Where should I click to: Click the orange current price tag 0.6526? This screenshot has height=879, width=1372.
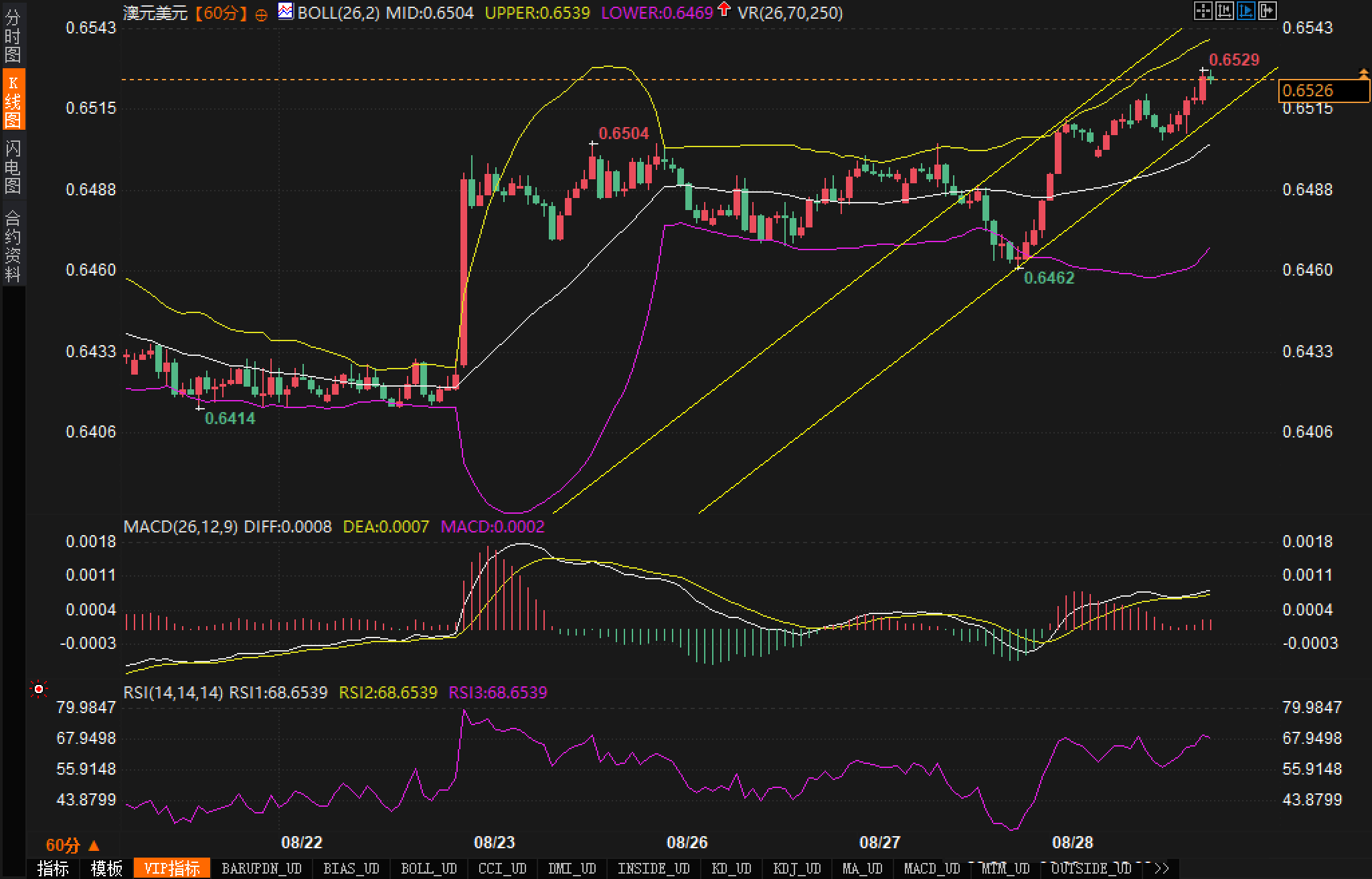point(1324,90)
